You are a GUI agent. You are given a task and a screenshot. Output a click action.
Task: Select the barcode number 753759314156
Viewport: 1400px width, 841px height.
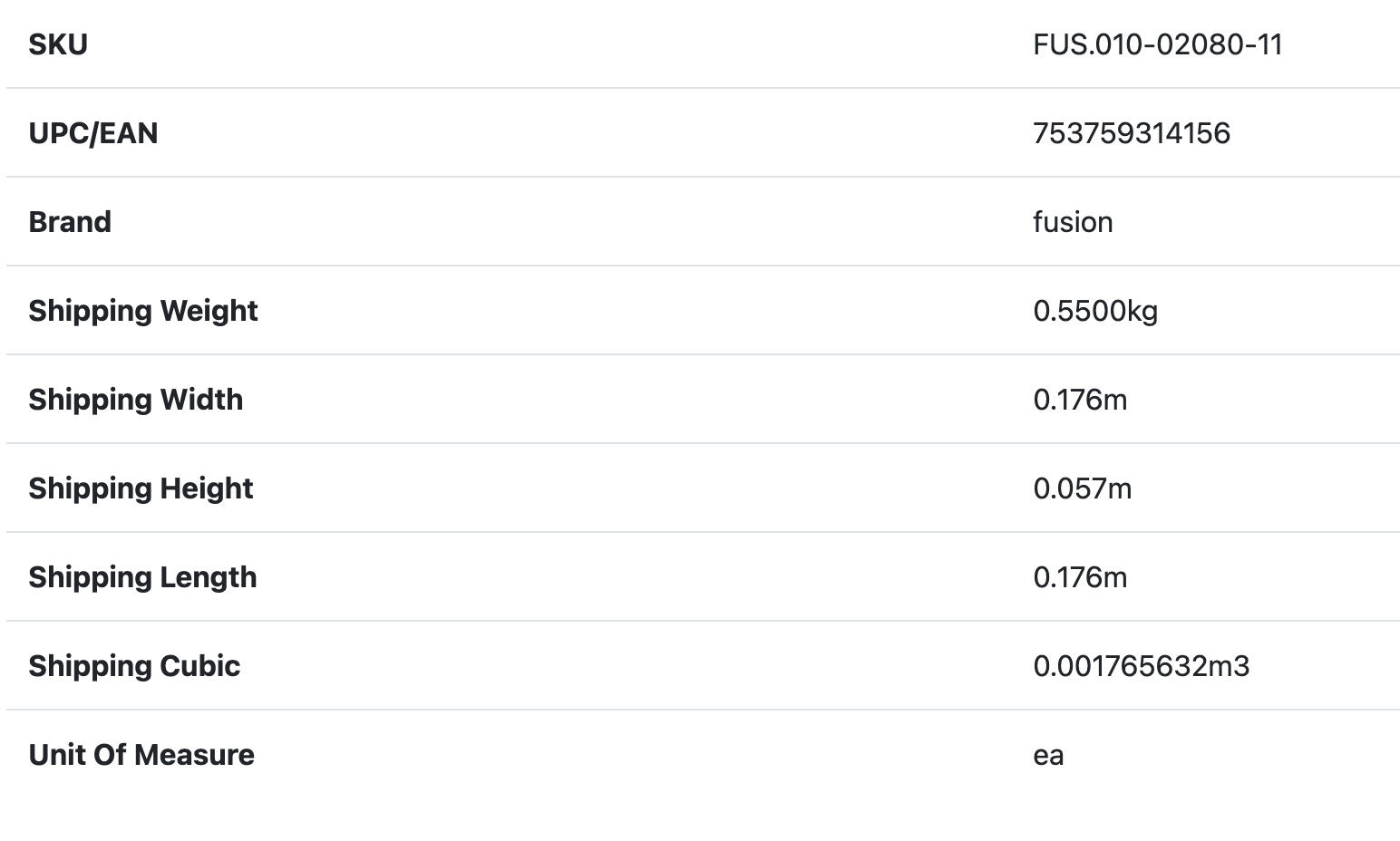pyautogui.click(x=1131, y=133)
